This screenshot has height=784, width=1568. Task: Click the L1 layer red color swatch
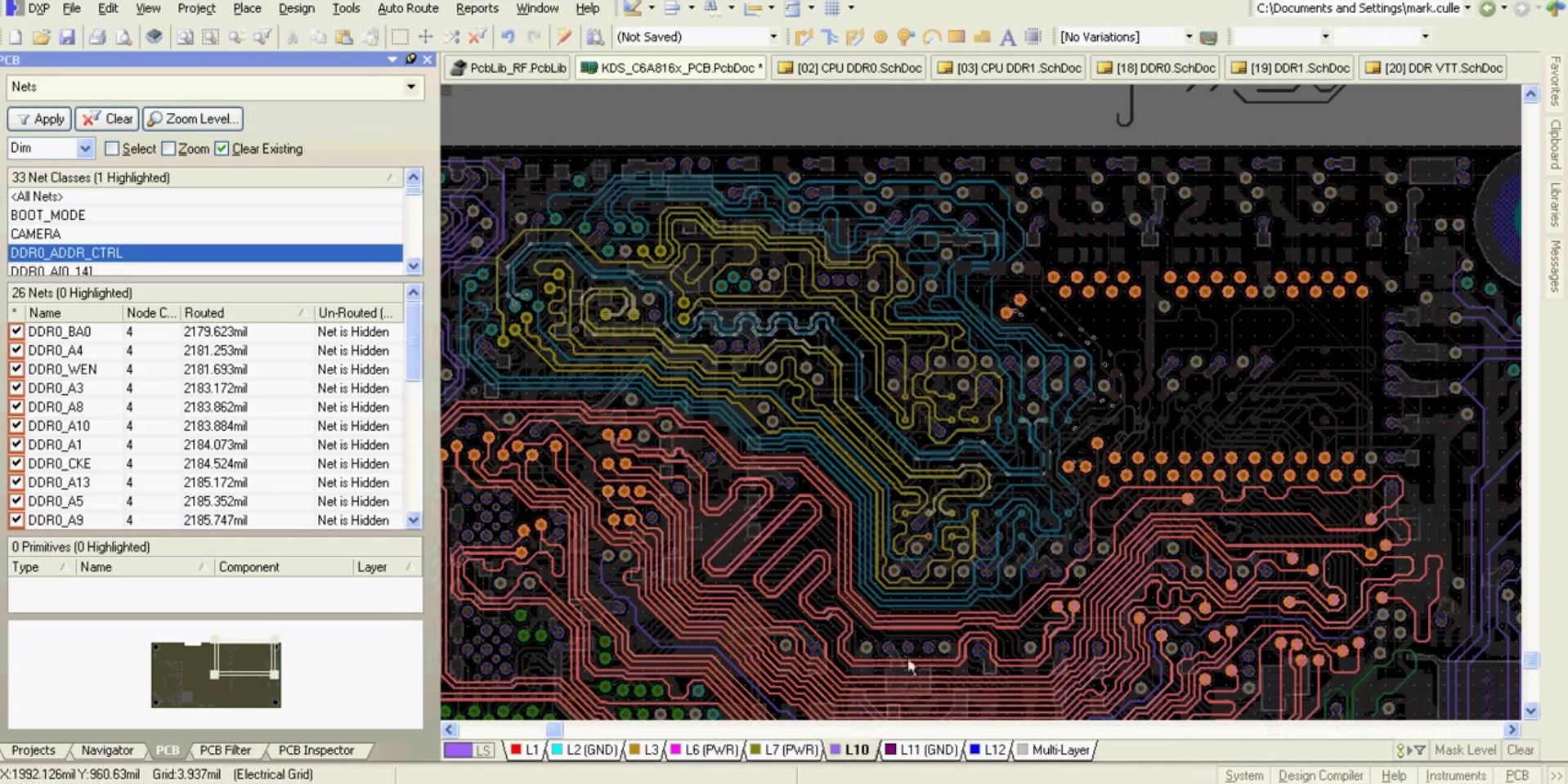click(516, 750)
